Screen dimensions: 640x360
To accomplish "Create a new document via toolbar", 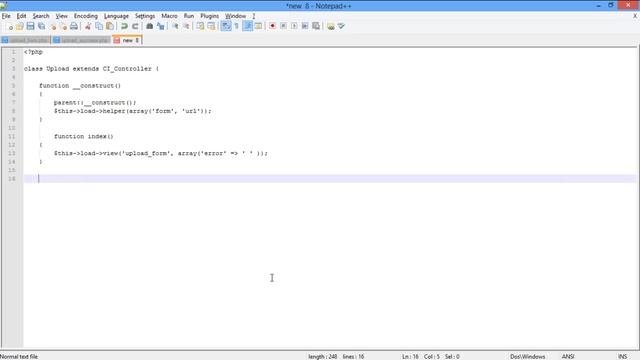I will point(9,26).
